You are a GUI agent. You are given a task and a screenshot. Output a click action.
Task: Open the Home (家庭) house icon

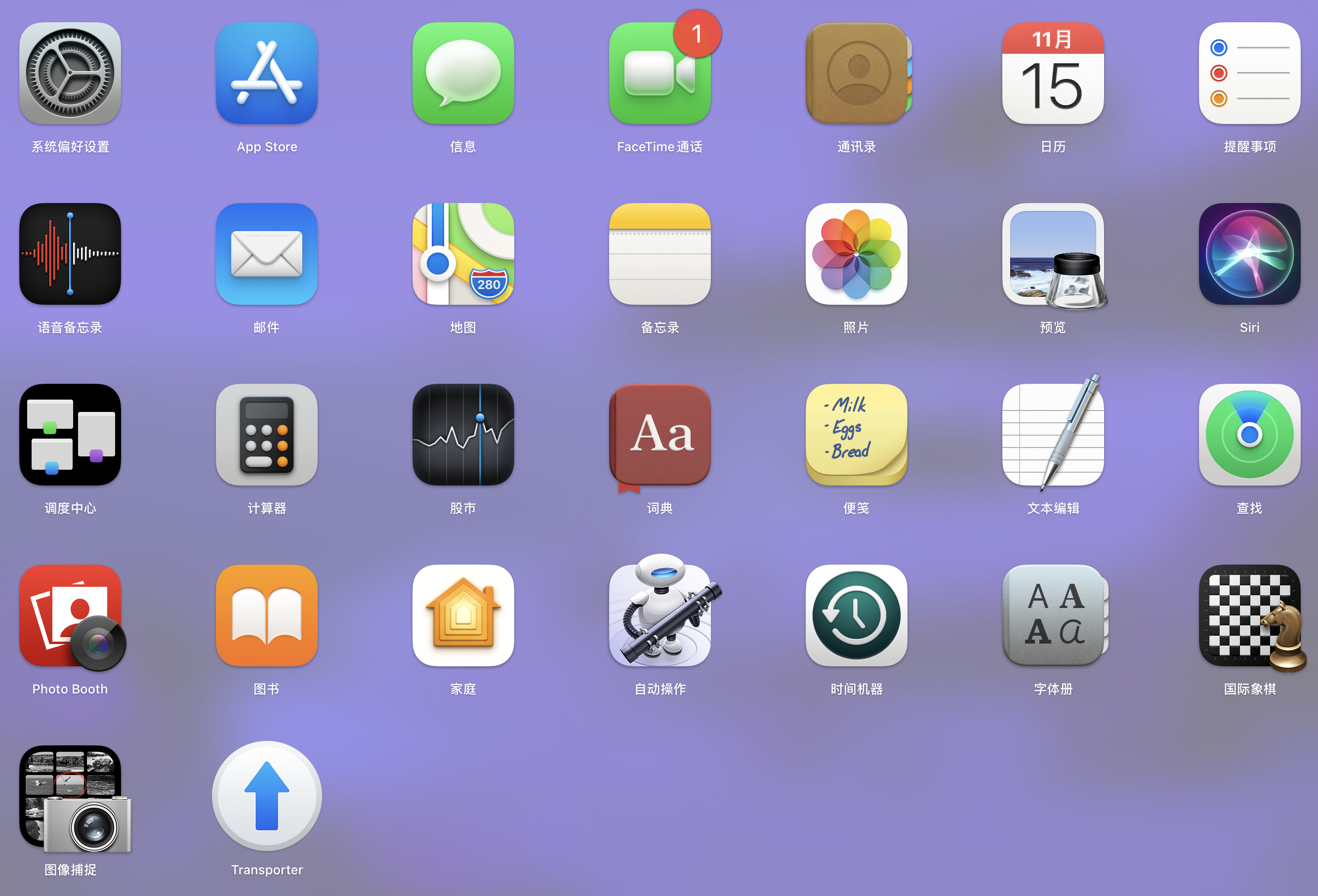coord(463,615)
